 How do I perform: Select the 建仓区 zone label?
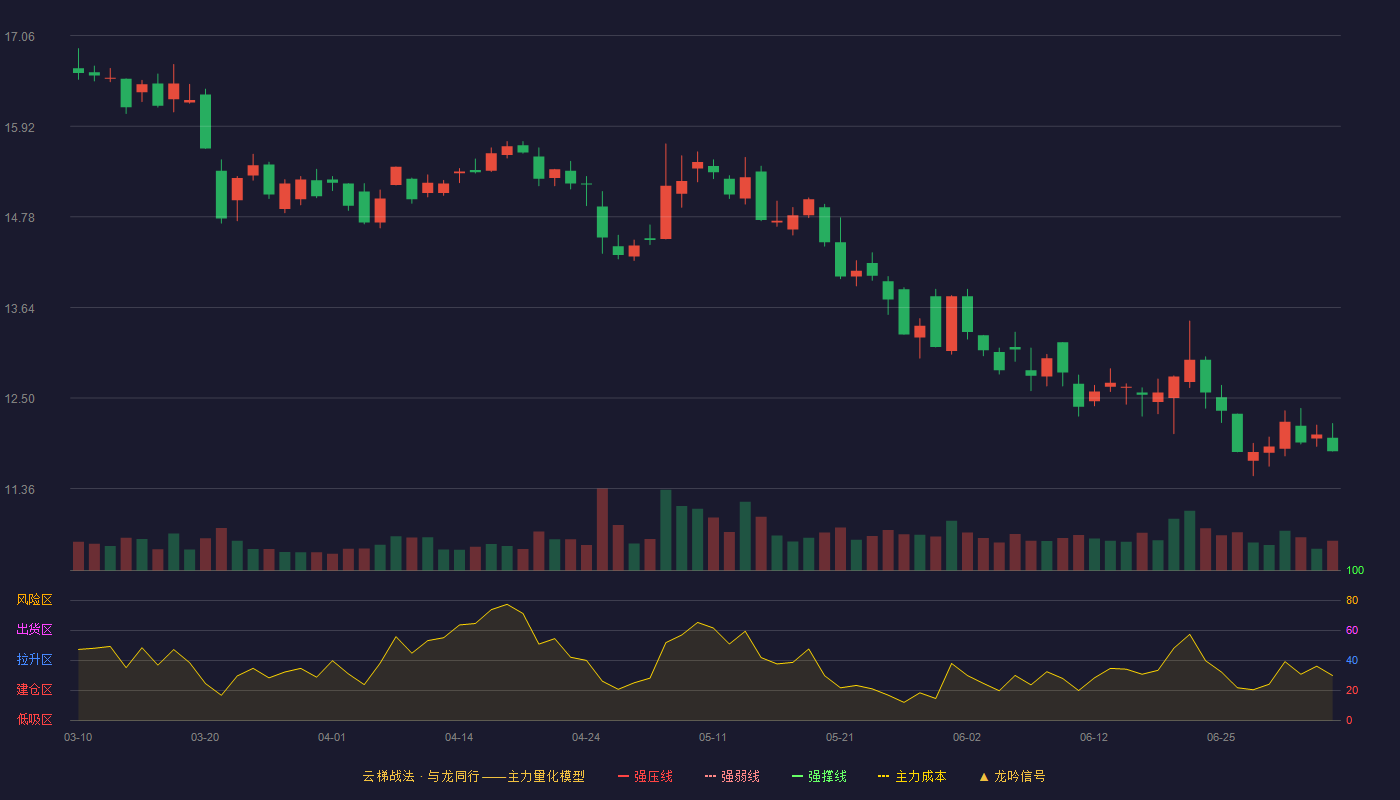(34, 690)
